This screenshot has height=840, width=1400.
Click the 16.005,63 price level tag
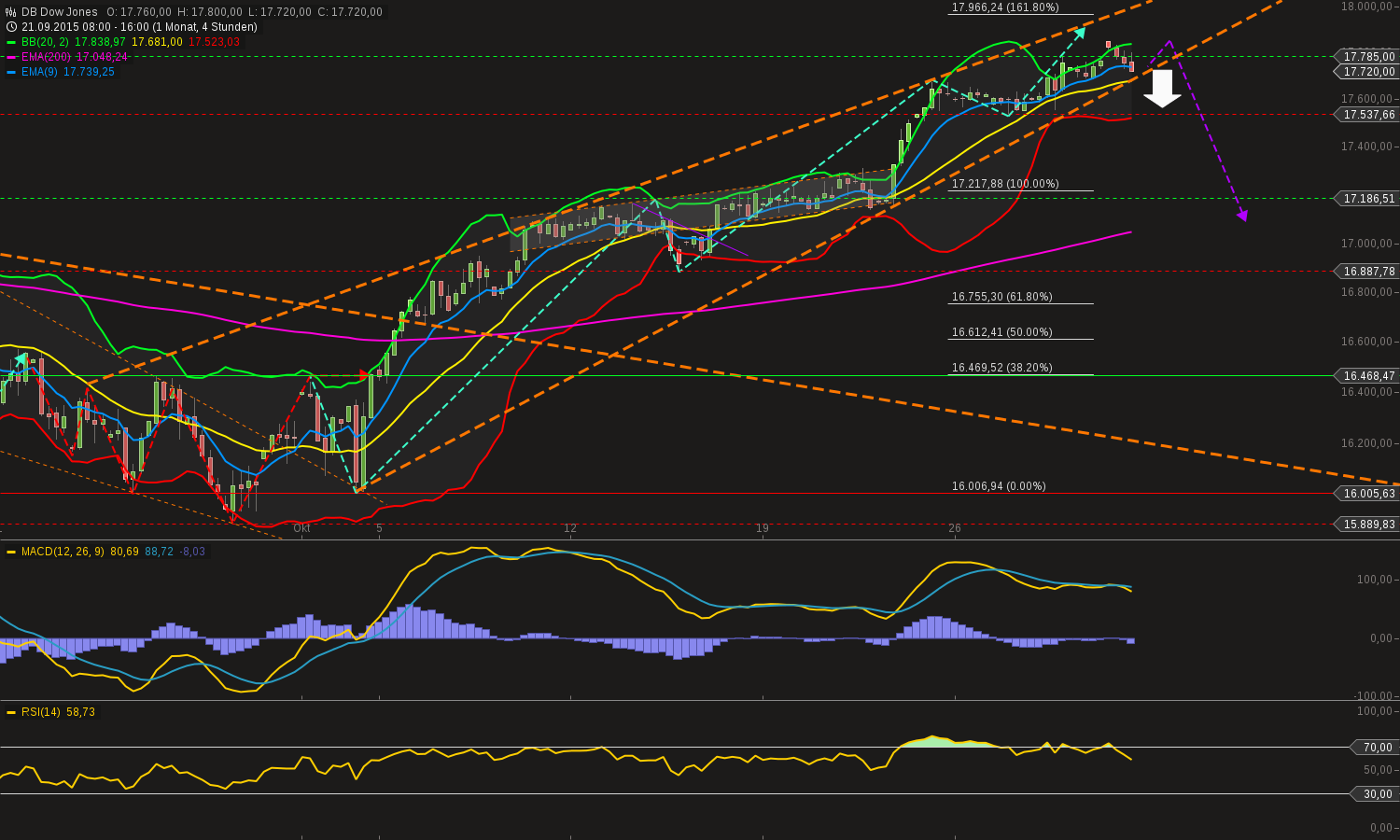(1368, 494)
